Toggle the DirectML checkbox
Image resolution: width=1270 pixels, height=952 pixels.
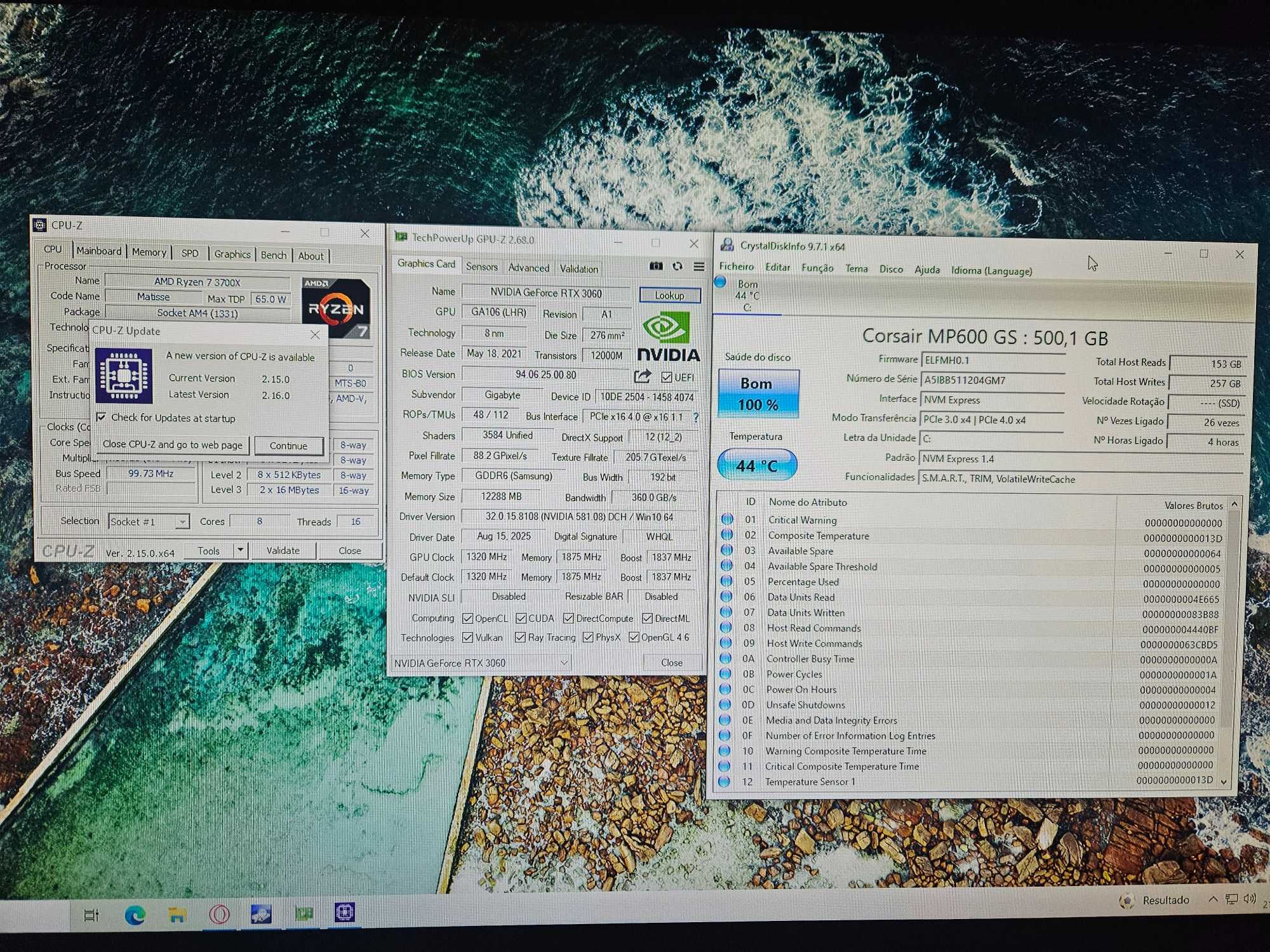[647, 618]
